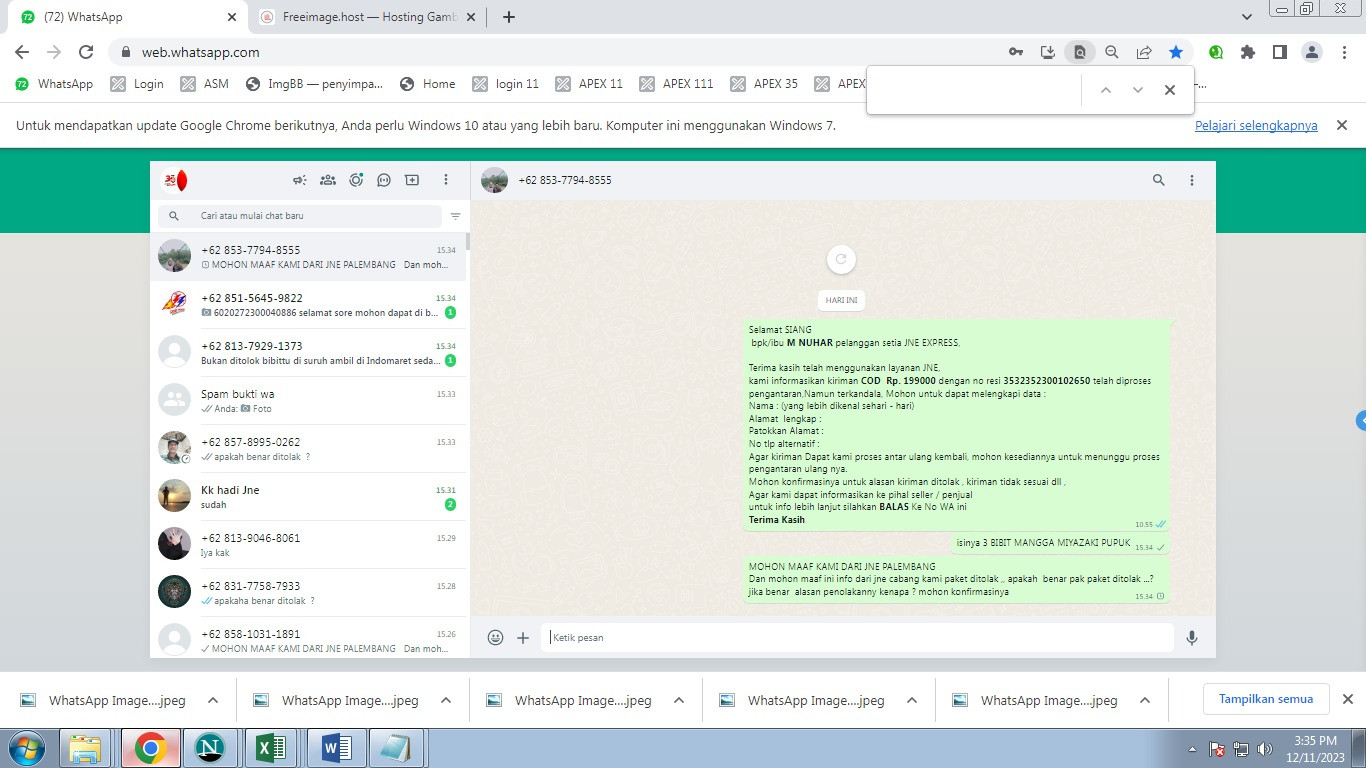Viewport: 1366px width, 768px height.
Task: Share this page via address bar icon
Action: click(1143, 52)
